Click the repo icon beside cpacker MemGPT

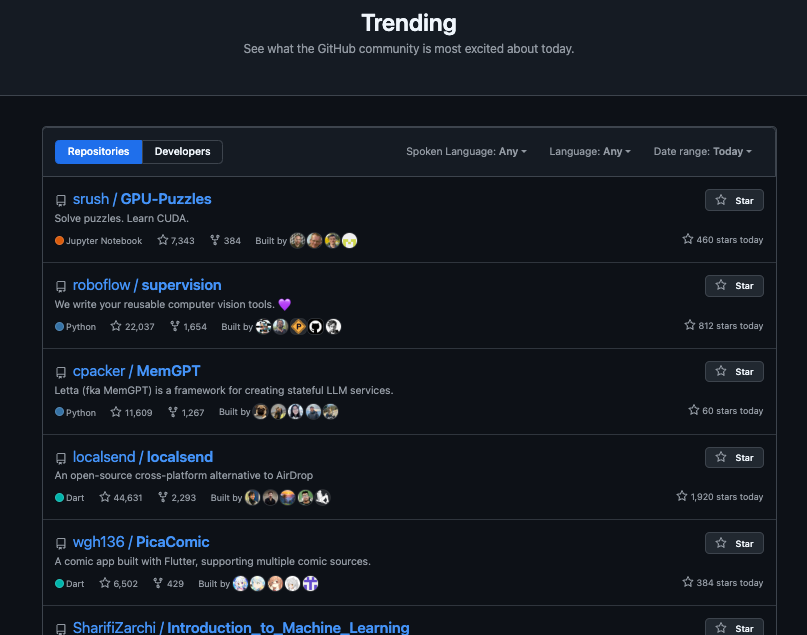[61, 372]
